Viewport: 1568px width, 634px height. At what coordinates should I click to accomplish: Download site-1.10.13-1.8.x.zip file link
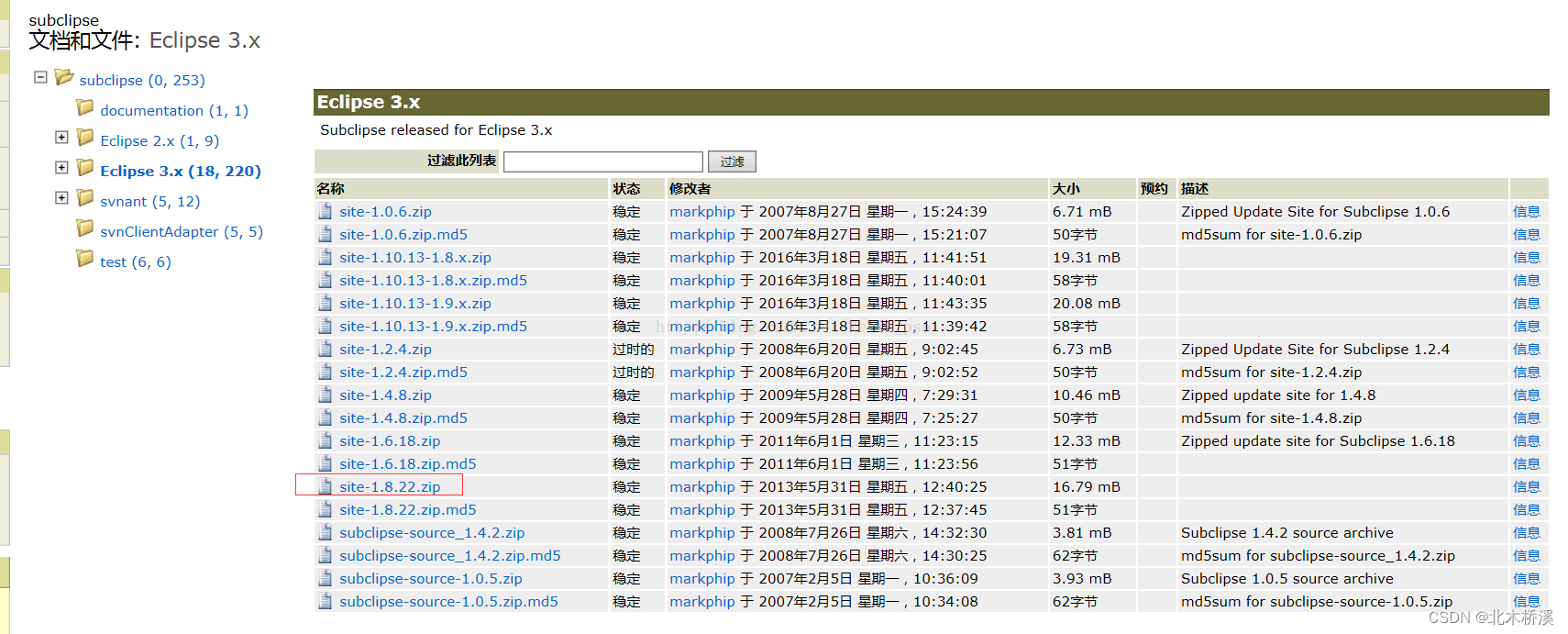415,258
